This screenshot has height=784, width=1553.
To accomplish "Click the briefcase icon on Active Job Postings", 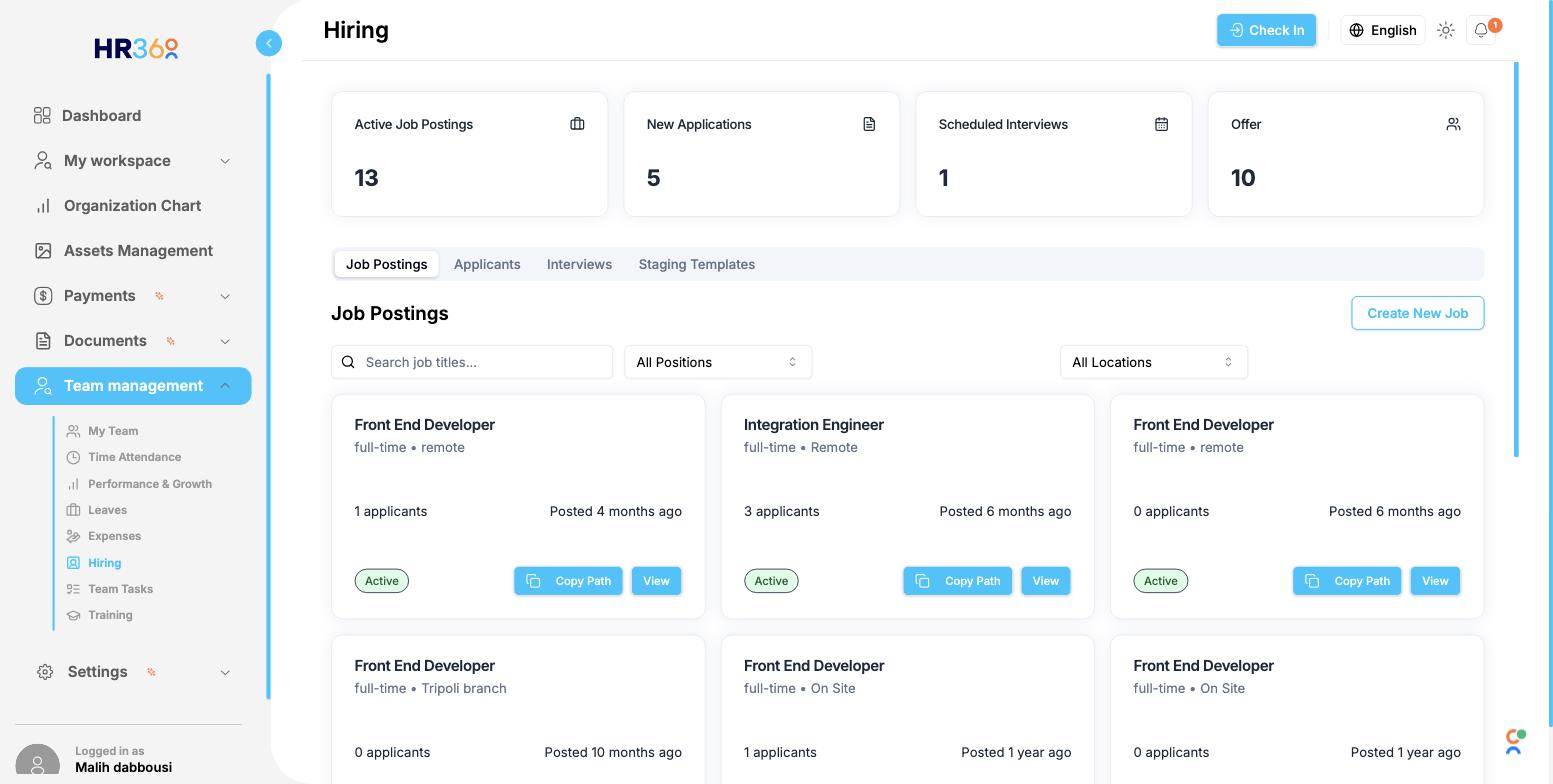I will point(577,124).
